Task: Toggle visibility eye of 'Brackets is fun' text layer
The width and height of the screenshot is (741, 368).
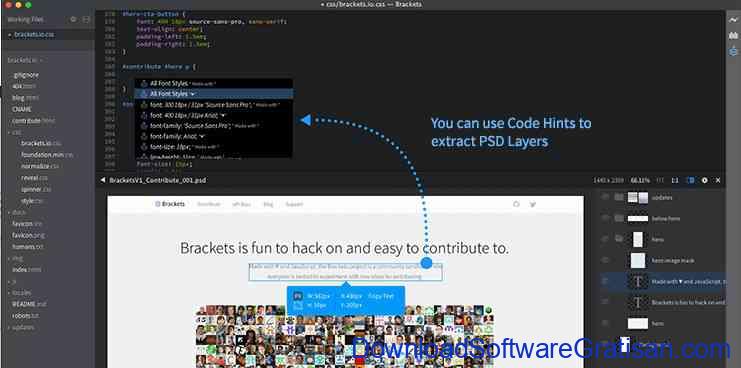Action: point(604,302)
